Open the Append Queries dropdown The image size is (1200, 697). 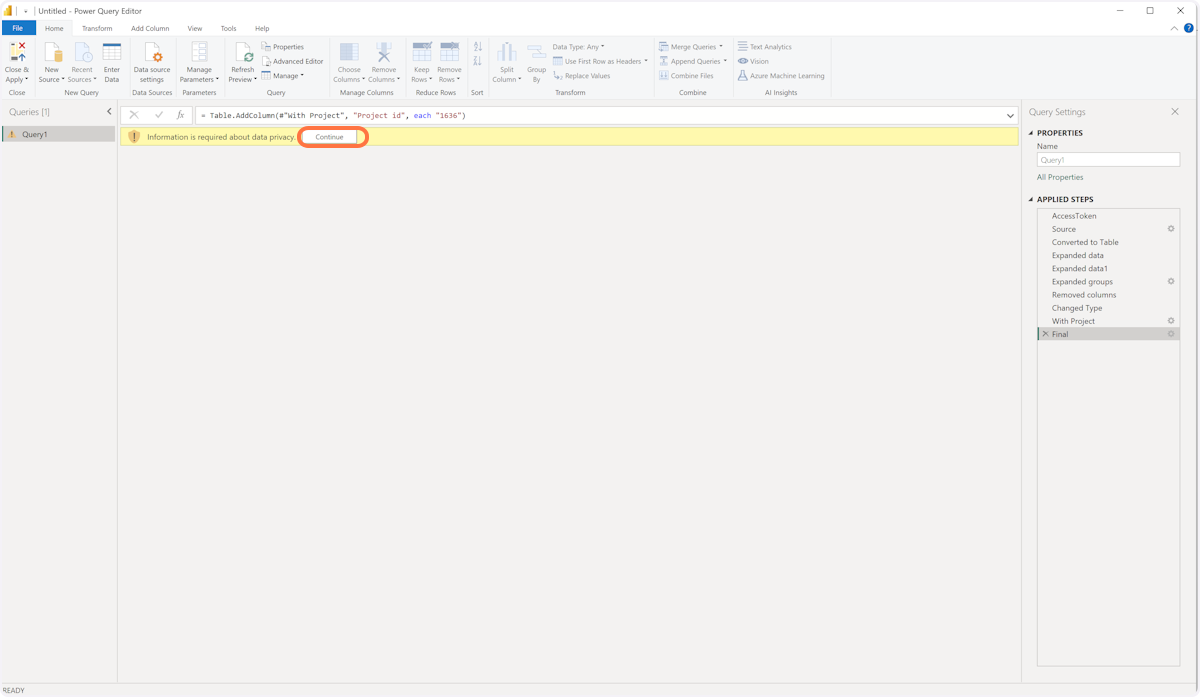point(693,61)
